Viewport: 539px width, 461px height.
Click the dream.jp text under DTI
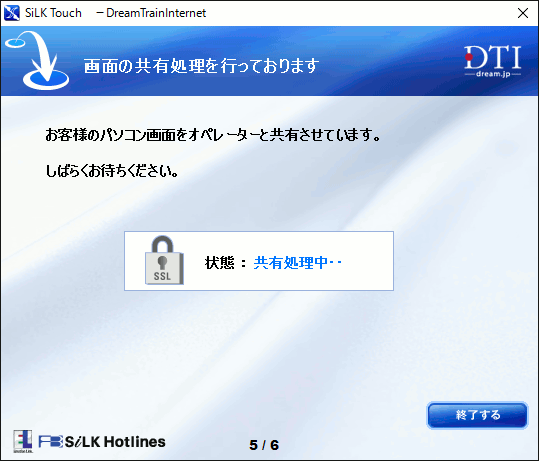pos(493,74)
